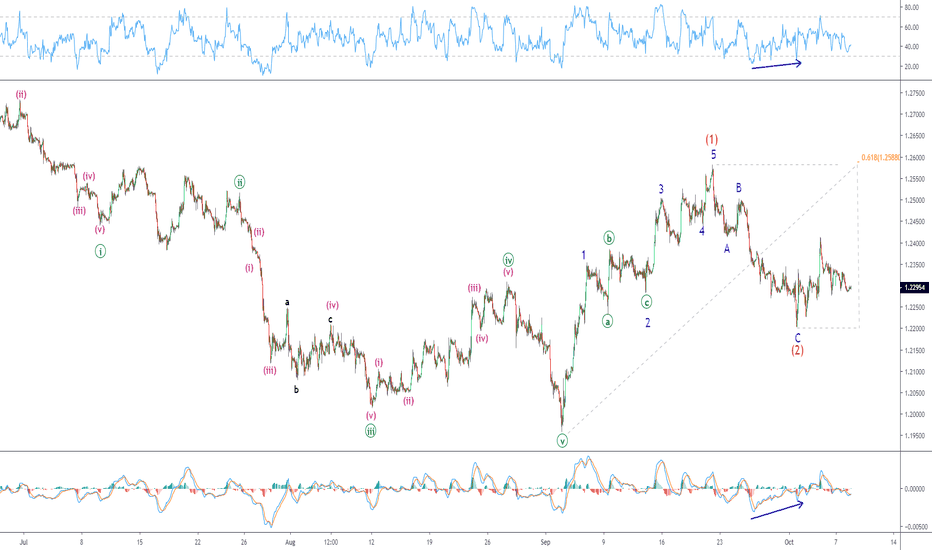Click the blue wave 5 label
The height and width of the screenshot is (550, 932).
714,155
